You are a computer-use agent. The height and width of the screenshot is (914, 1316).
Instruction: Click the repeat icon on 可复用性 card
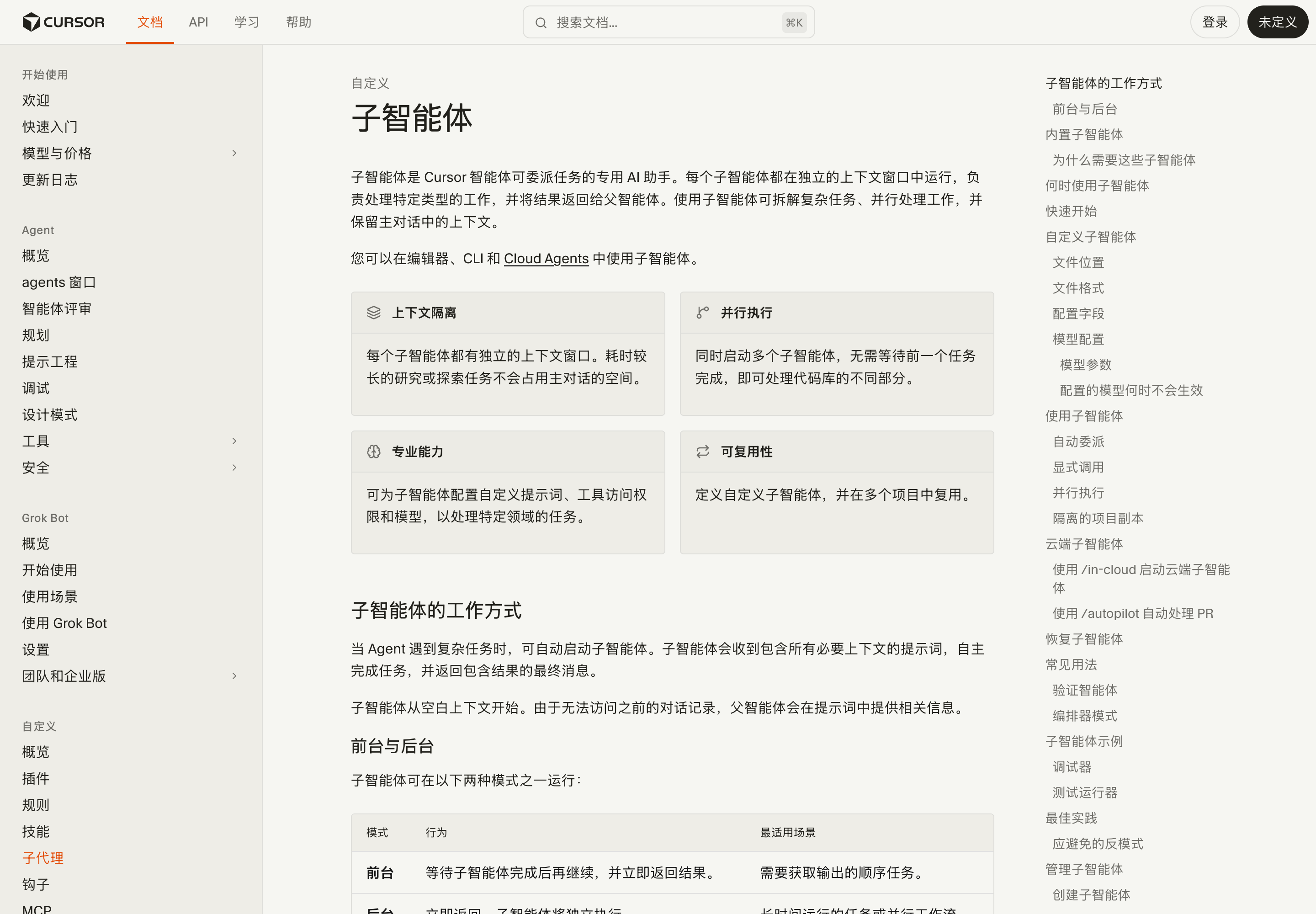pos(703,452)
